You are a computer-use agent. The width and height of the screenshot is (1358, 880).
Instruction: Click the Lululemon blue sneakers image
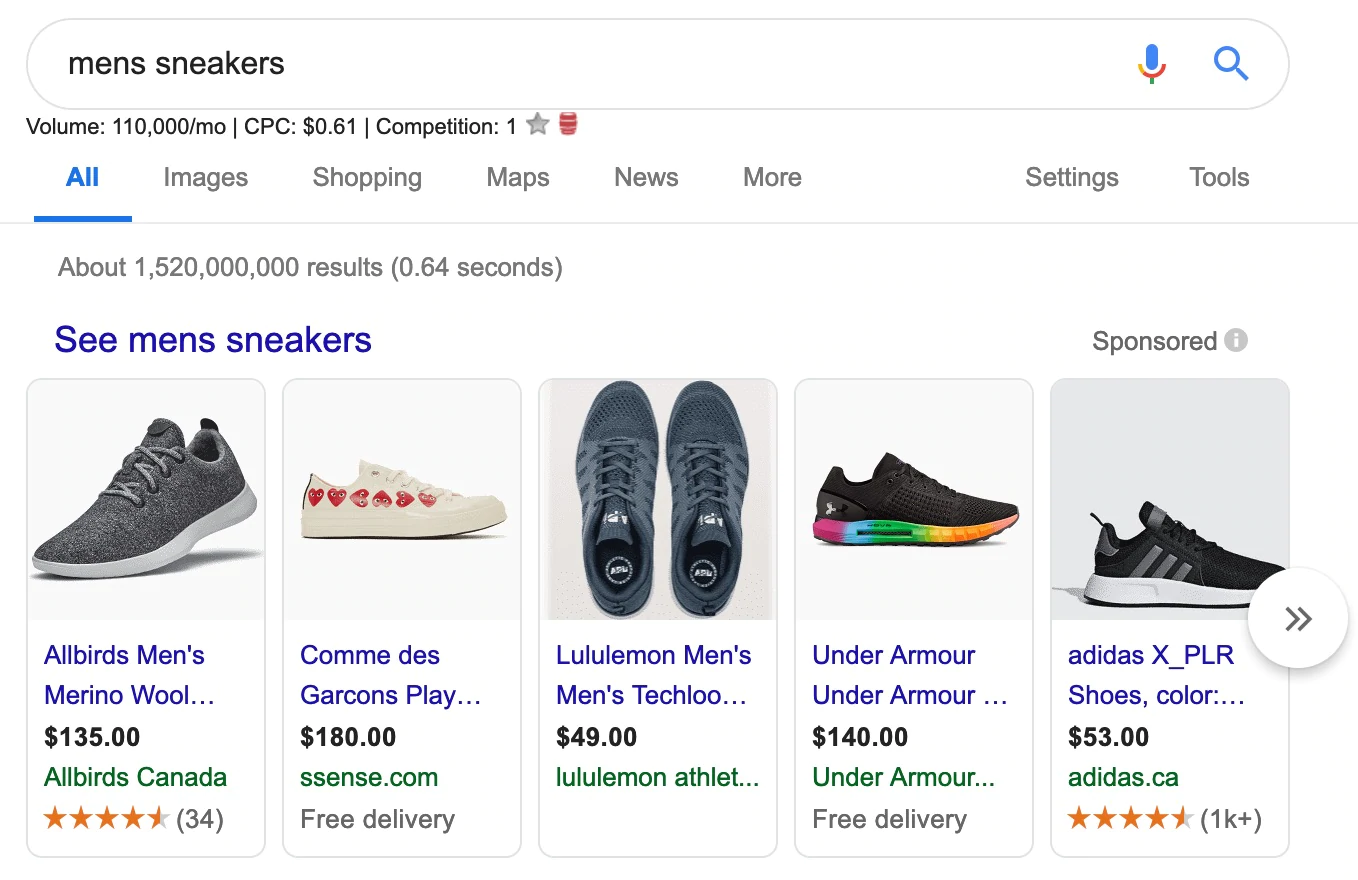pyautogui.click(x=658, y=500)
